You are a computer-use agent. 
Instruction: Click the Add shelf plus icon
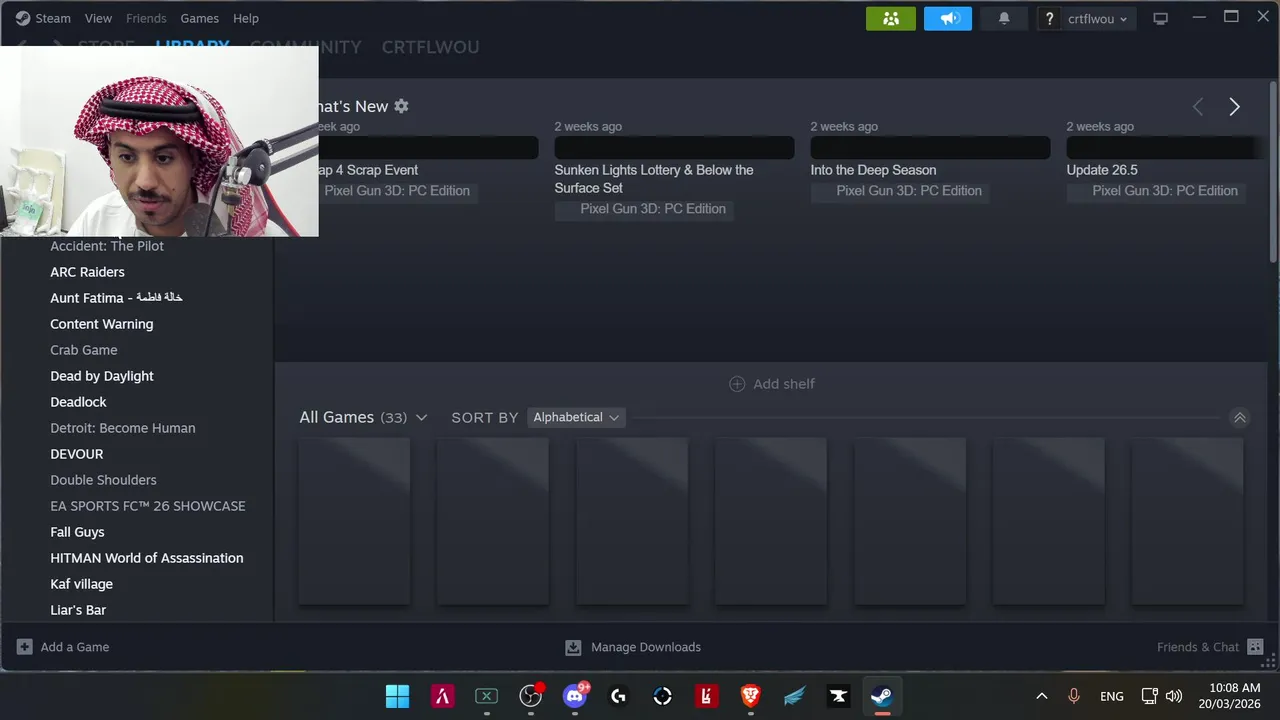coord(737,384)
